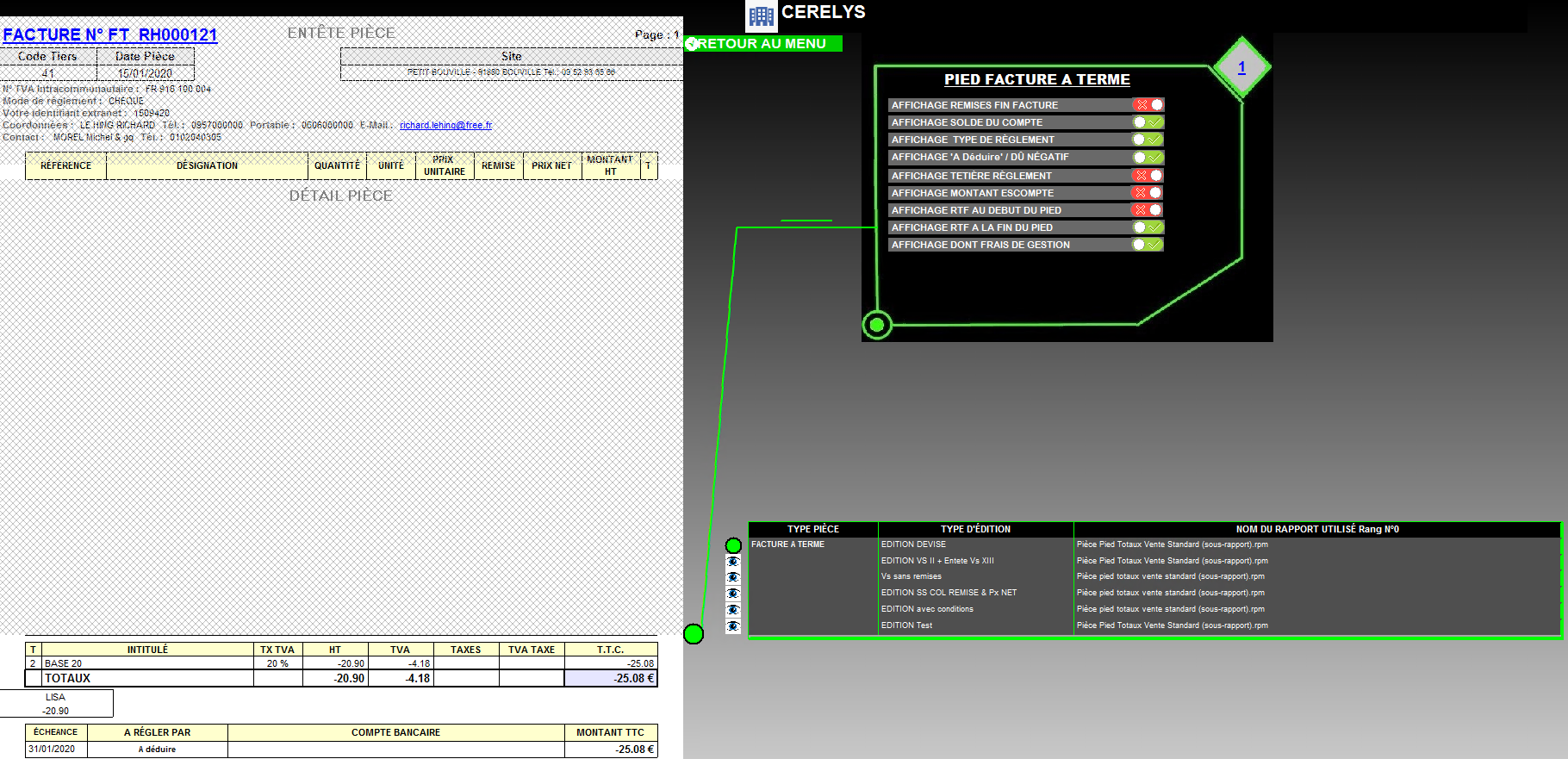Click the RETOUR AU MENU button
The width and height of the screenshot is (1568, 759).
pyautogui.click(x=762, y=44)
